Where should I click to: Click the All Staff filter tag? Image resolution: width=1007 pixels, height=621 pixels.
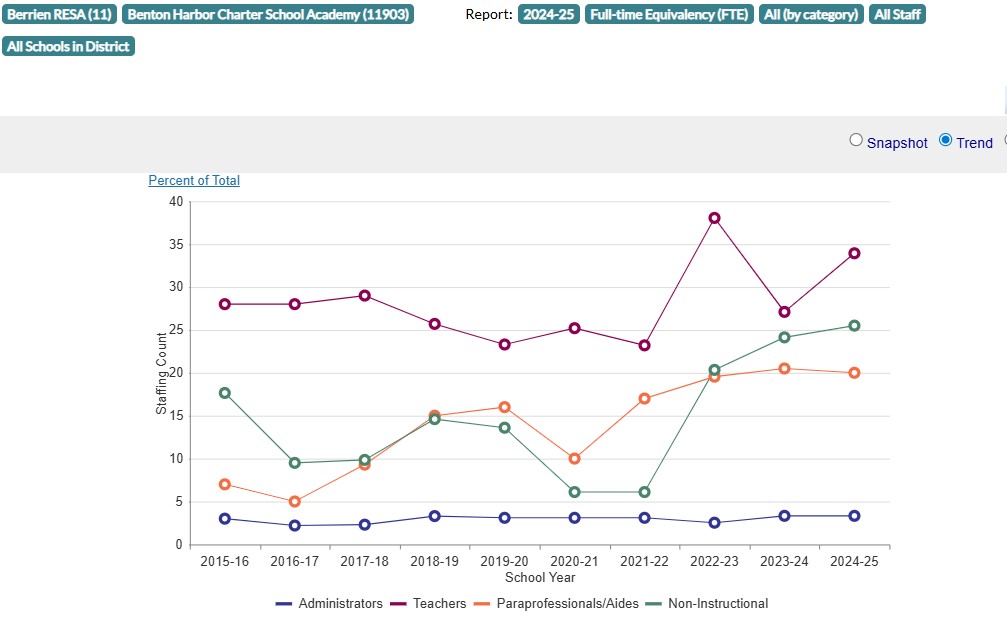897,15
